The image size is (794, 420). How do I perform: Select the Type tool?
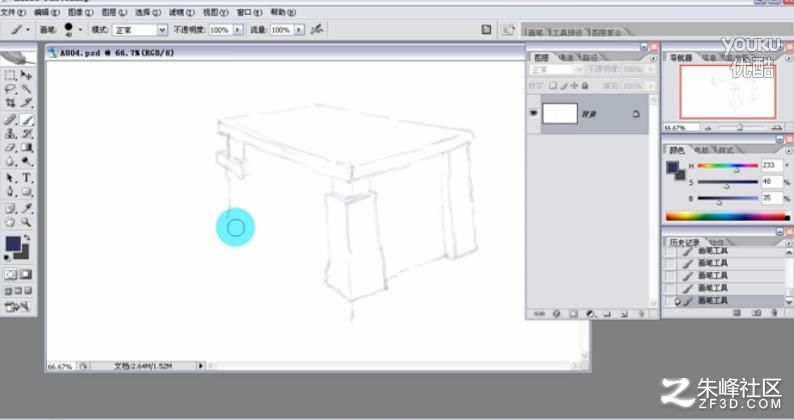(x=26, y=178)
